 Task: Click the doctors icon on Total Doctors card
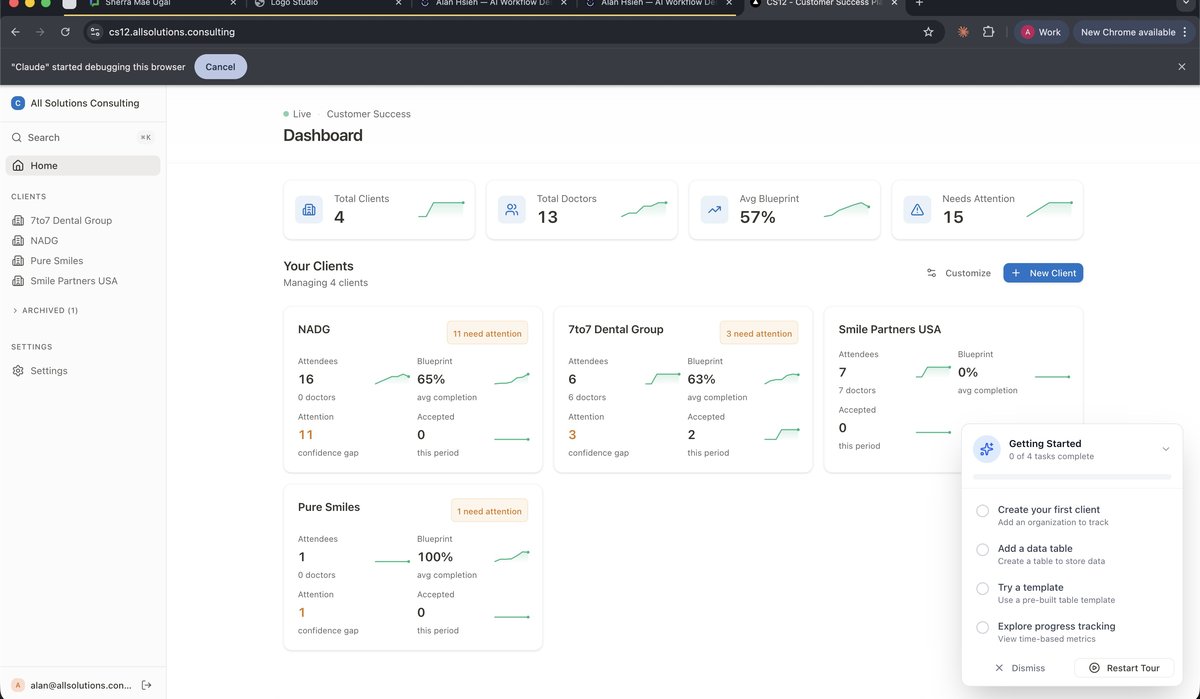tap(512, 208)
